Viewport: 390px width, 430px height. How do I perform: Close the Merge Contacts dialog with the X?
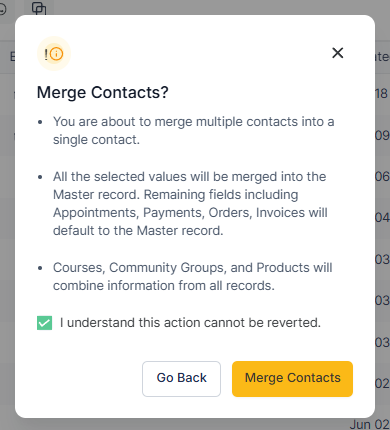[338, 53]
